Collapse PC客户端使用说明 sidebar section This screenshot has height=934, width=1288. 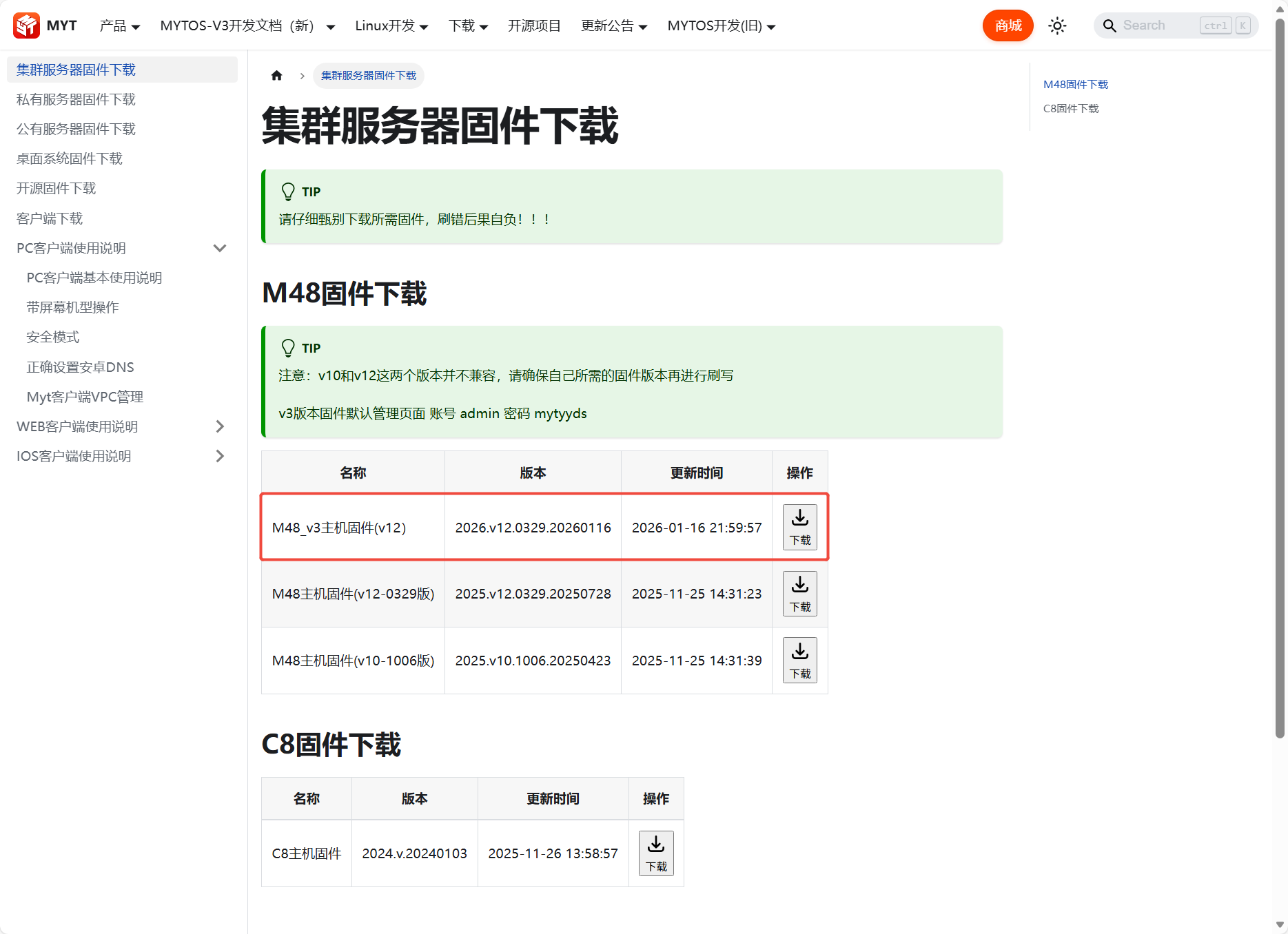point(220,248)
